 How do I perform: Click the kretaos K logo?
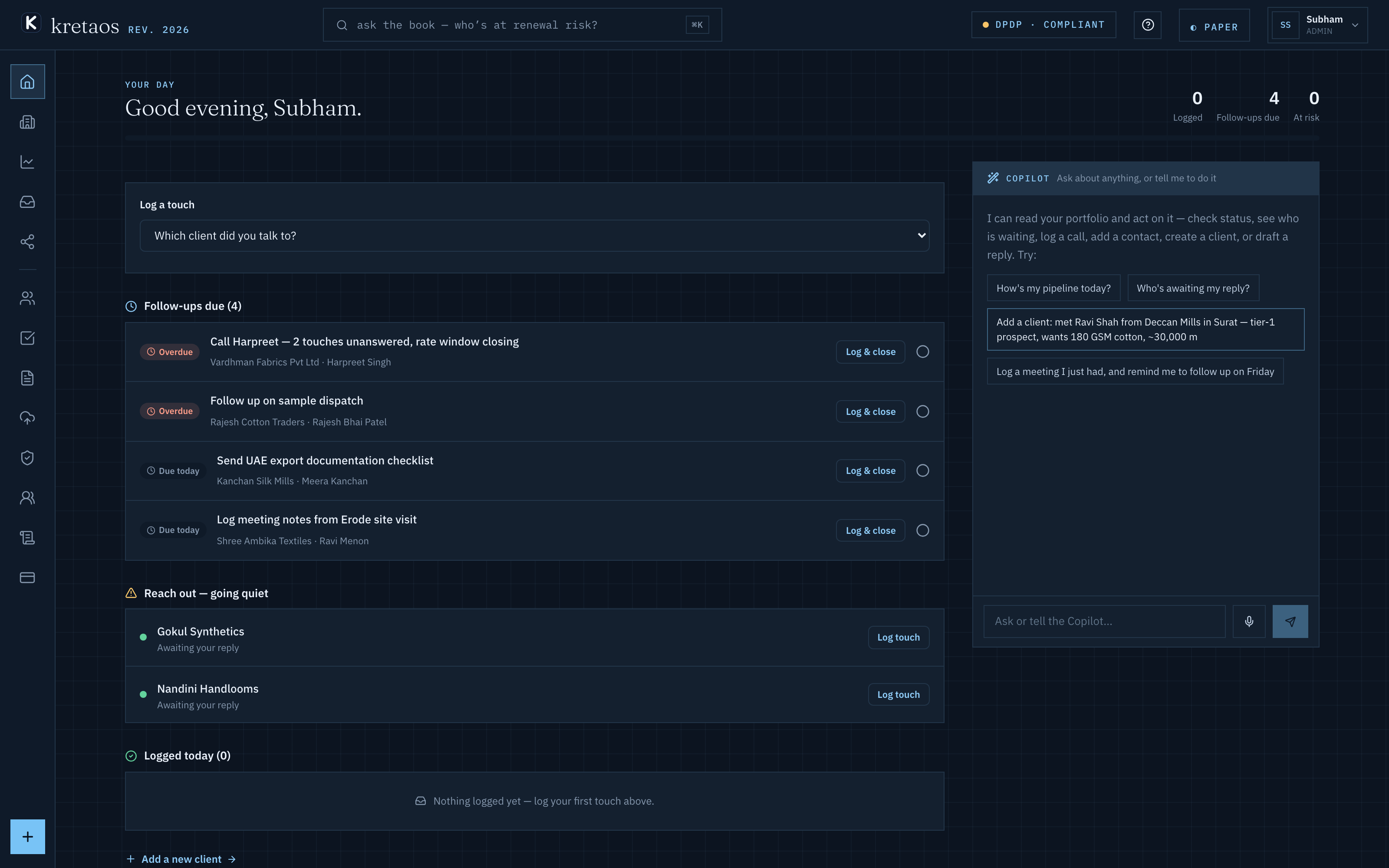point(31,23)
